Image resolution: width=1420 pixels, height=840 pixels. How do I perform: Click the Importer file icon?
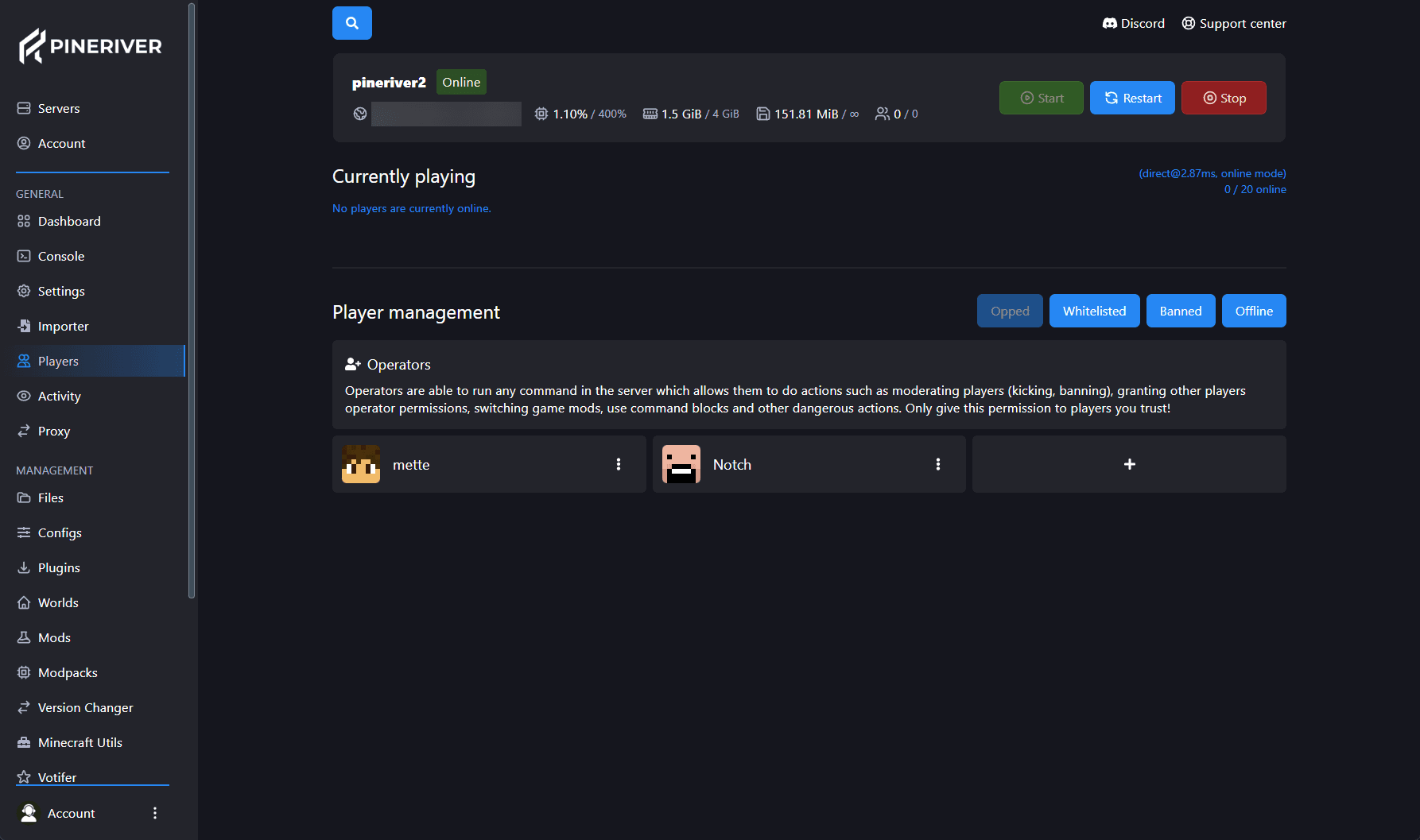tap(24, 326)
